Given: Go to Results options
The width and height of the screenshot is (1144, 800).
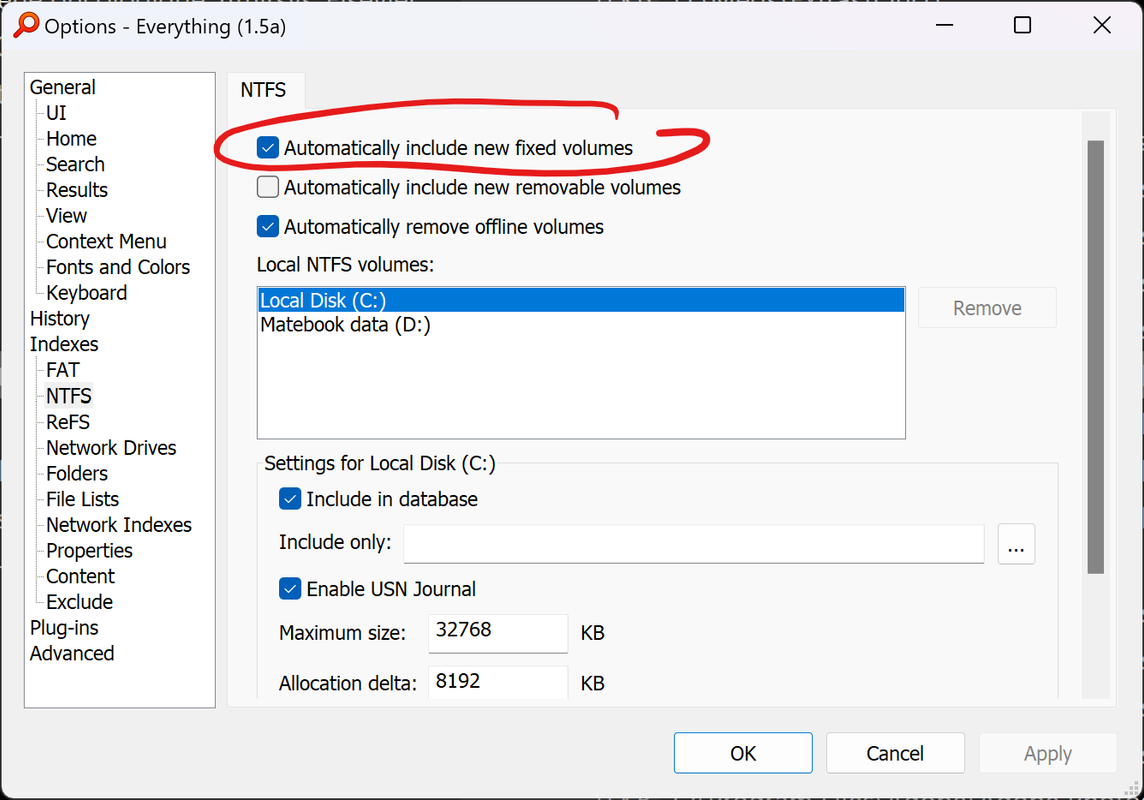Looking at the screenshot, I should (x=77, y=190).
